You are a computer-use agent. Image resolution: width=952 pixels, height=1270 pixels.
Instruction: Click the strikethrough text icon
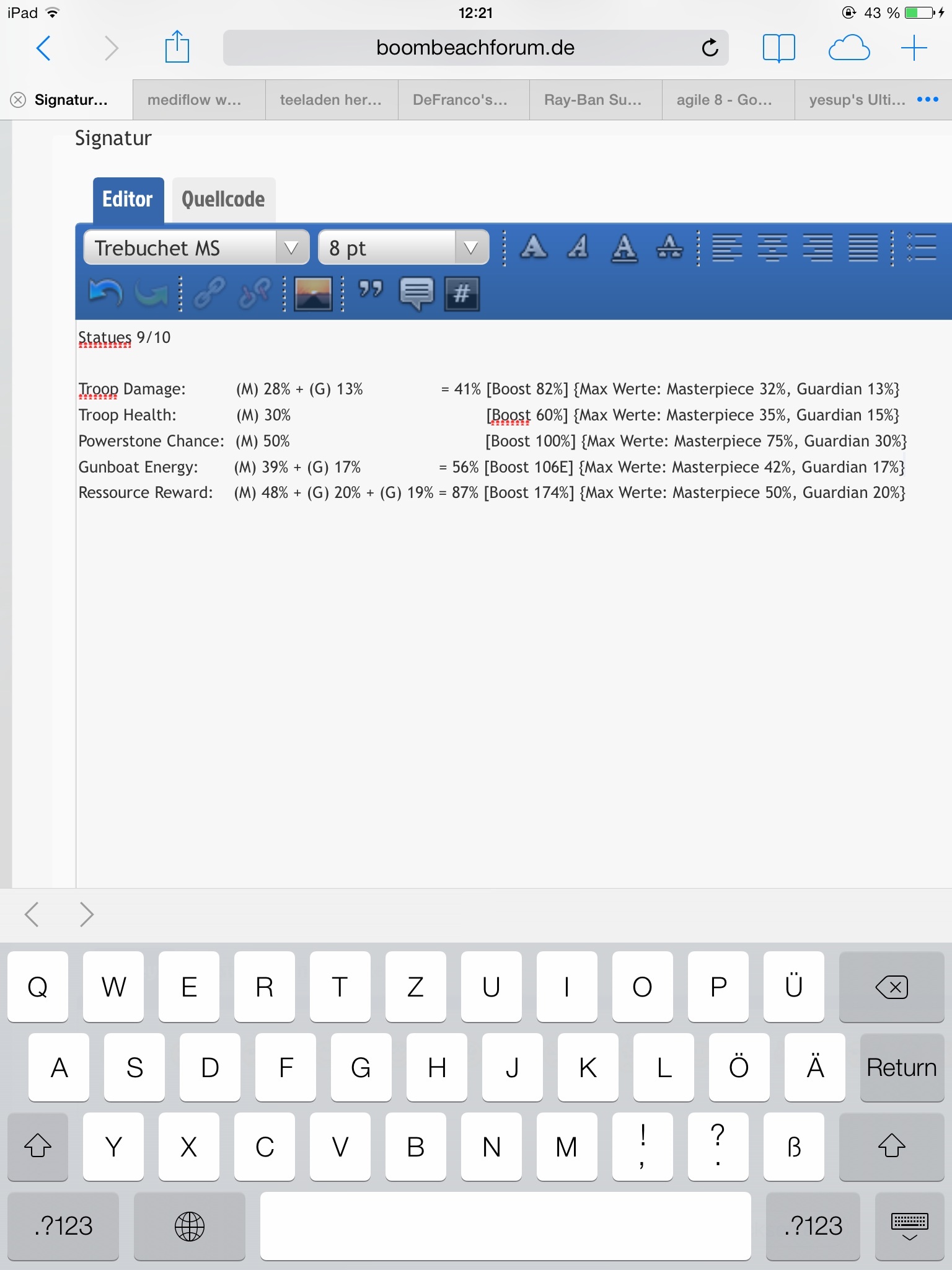click(669, 247)
